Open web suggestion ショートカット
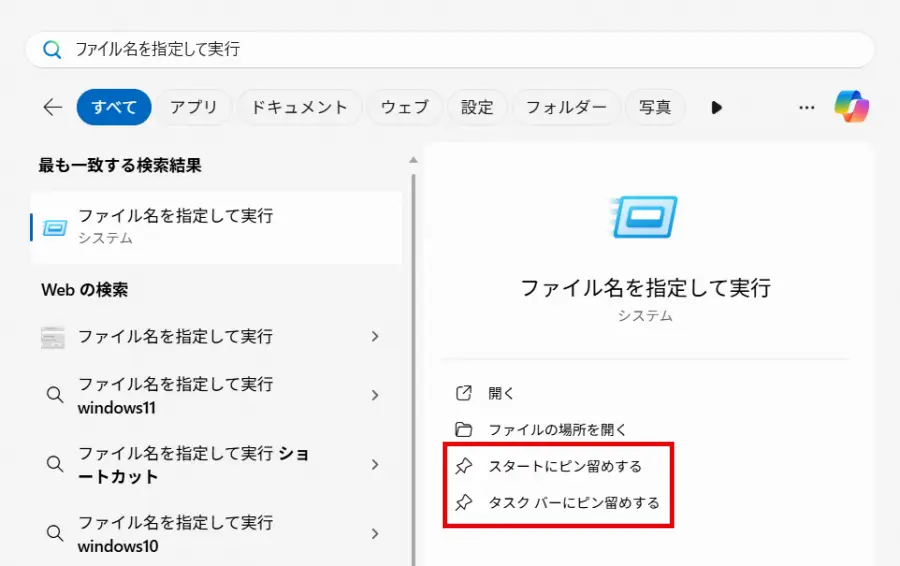The image size is (900, 566). [216, 464]
